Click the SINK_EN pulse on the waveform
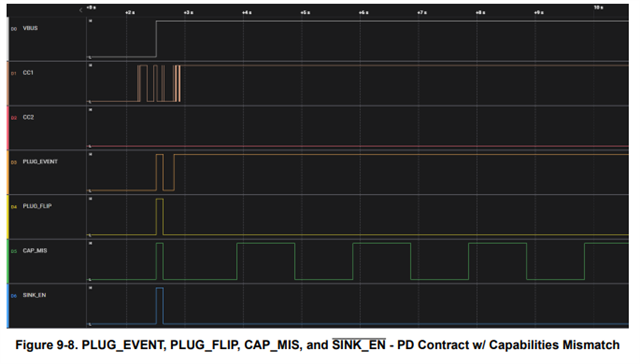Image resolution: width=640 pixels, height=364 pixels. tap(160, 306)
